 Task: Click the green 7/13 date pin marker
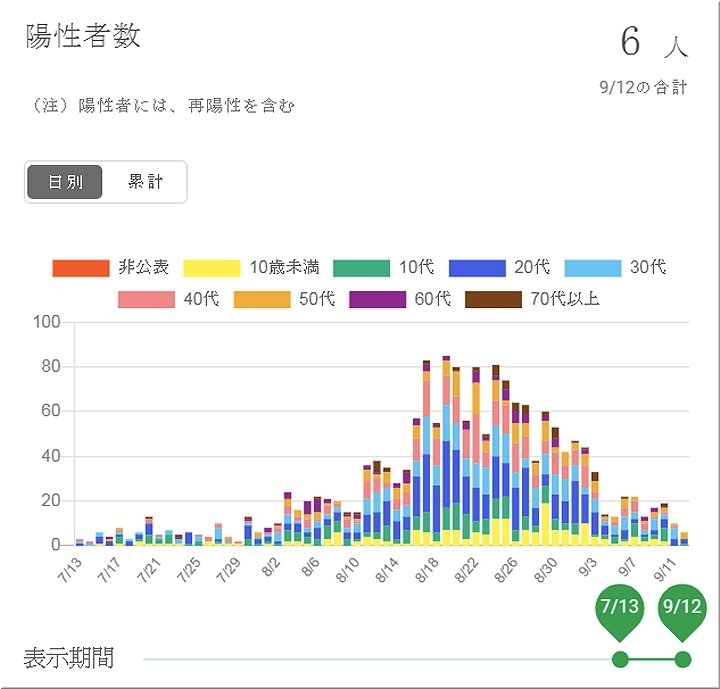point(620,610)
